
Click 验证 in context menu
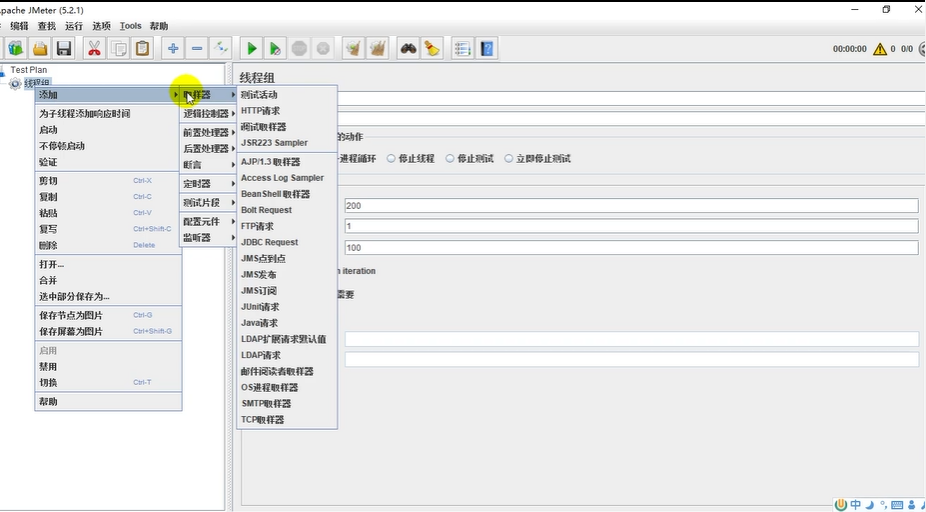108,162
